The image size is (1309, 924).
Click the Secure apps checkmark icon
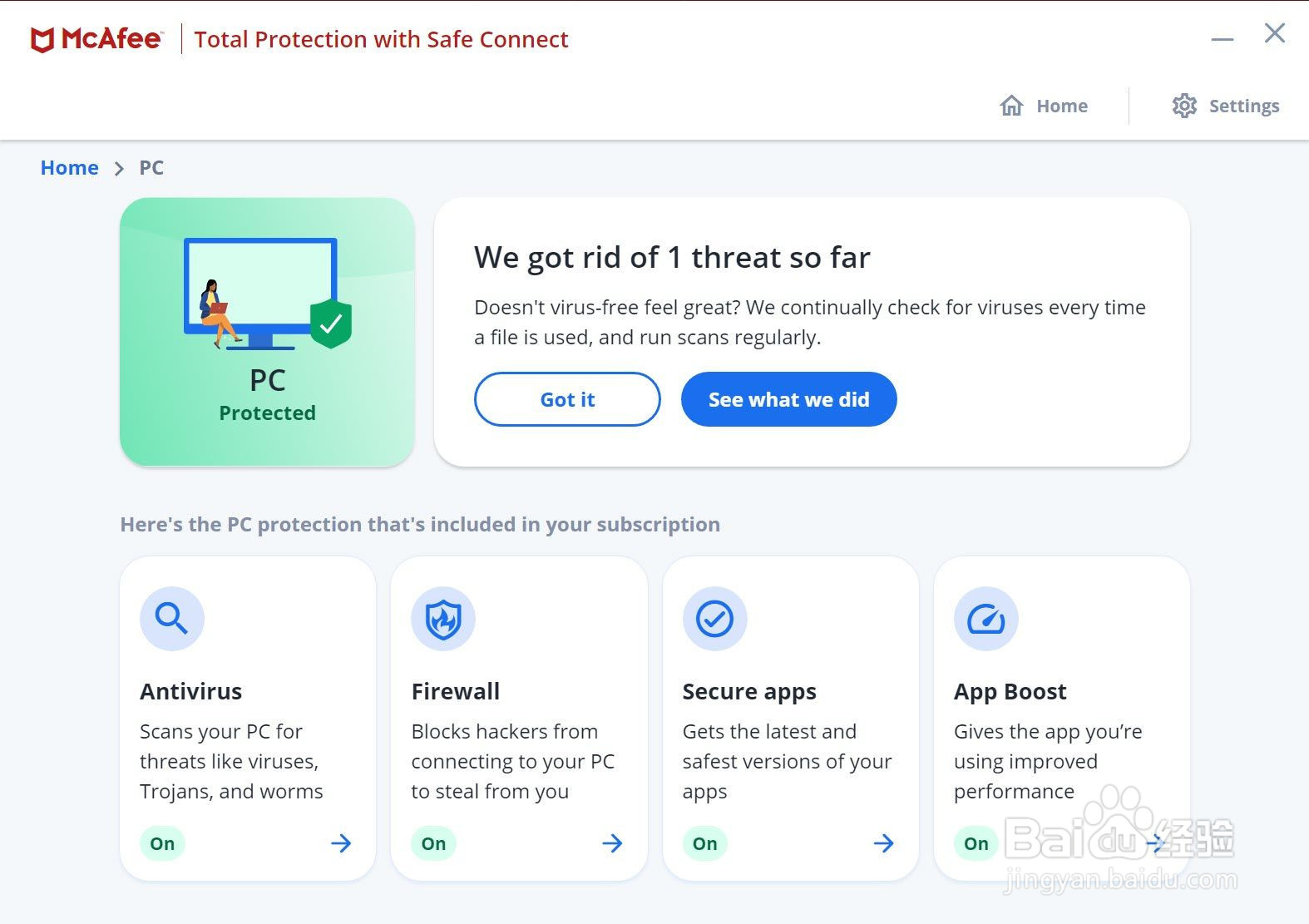coord(714,619)
